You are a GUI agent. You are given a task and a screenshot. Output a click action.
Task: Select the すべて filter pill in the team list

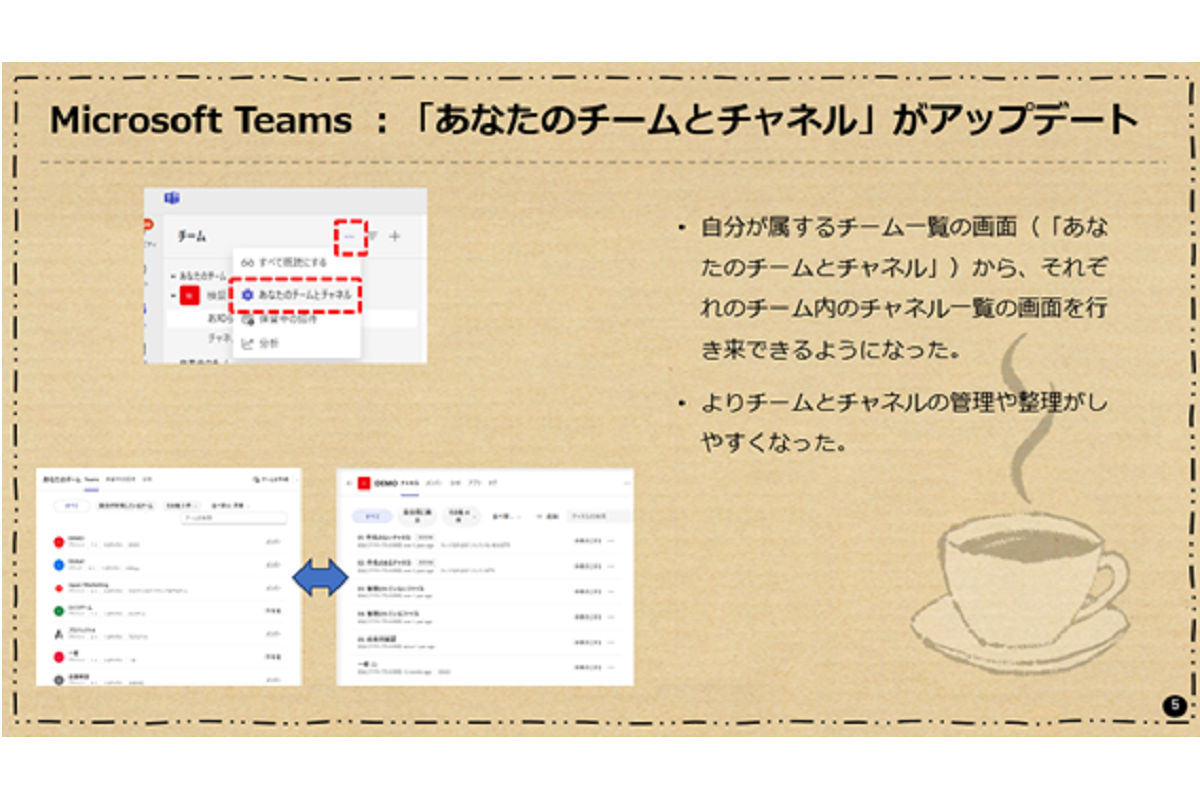click(71, 506)
